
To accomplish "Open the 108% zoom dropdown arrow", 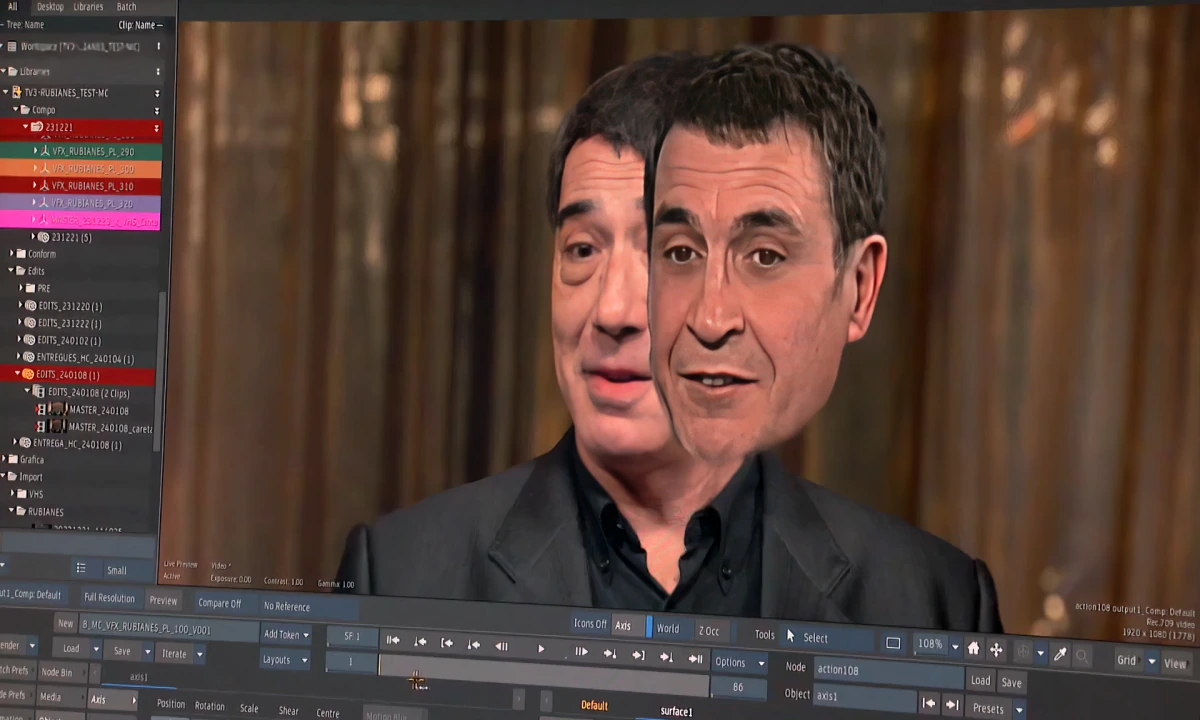I will coord(955,647).
